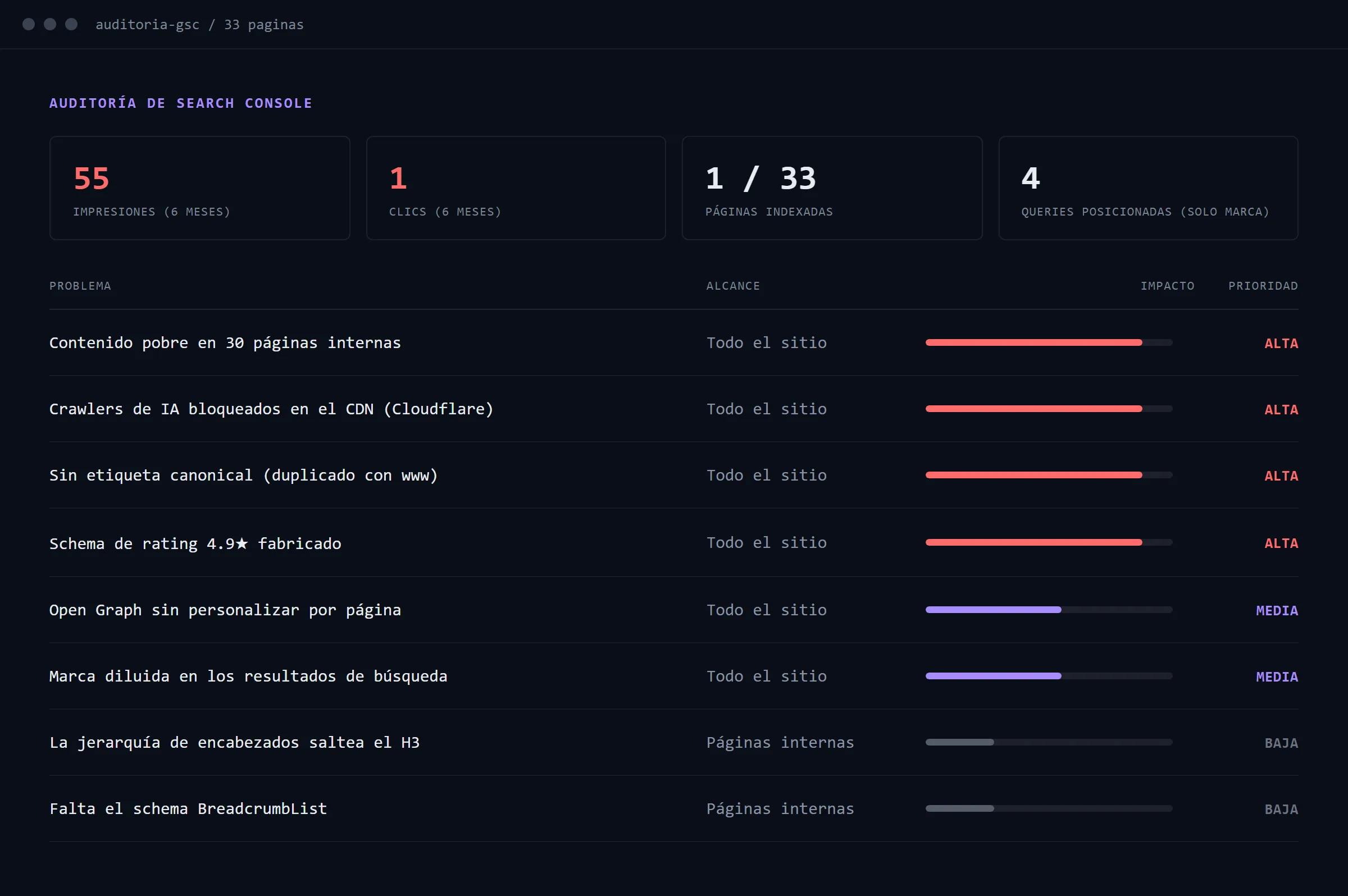The image size is (1348, 896).
Task: Click the PRIORIDAD column header
Action: pos(1263,286)
